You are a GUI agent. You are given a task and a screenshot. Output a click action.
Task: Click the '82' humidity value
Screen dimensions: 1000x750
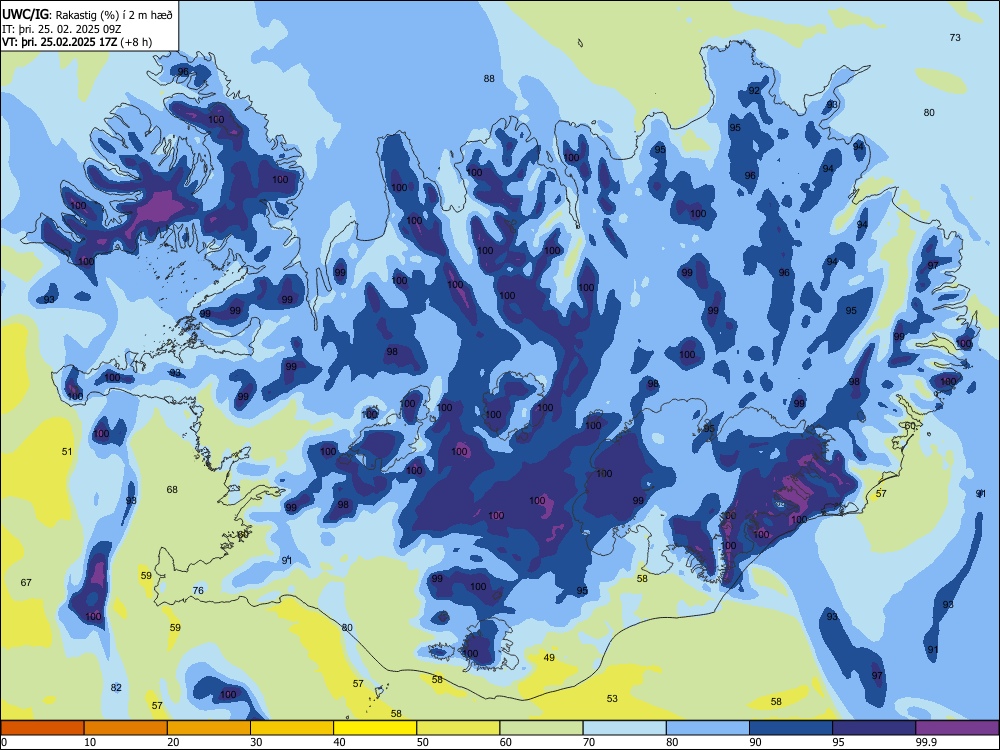[116, 688]
